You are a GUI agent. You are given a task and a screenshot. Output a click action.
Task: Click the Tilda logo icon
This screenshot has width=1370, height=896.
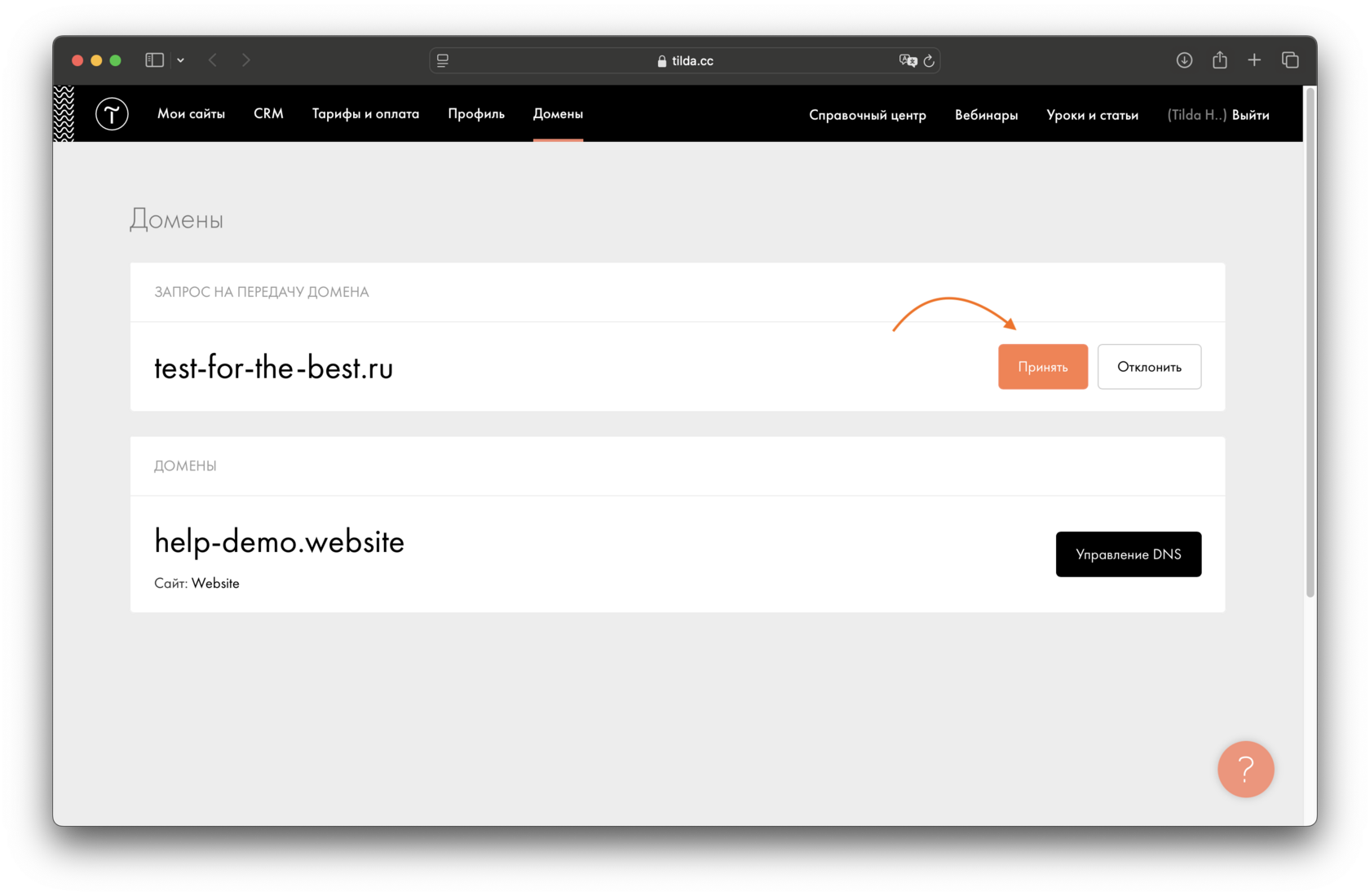[112, 114]
